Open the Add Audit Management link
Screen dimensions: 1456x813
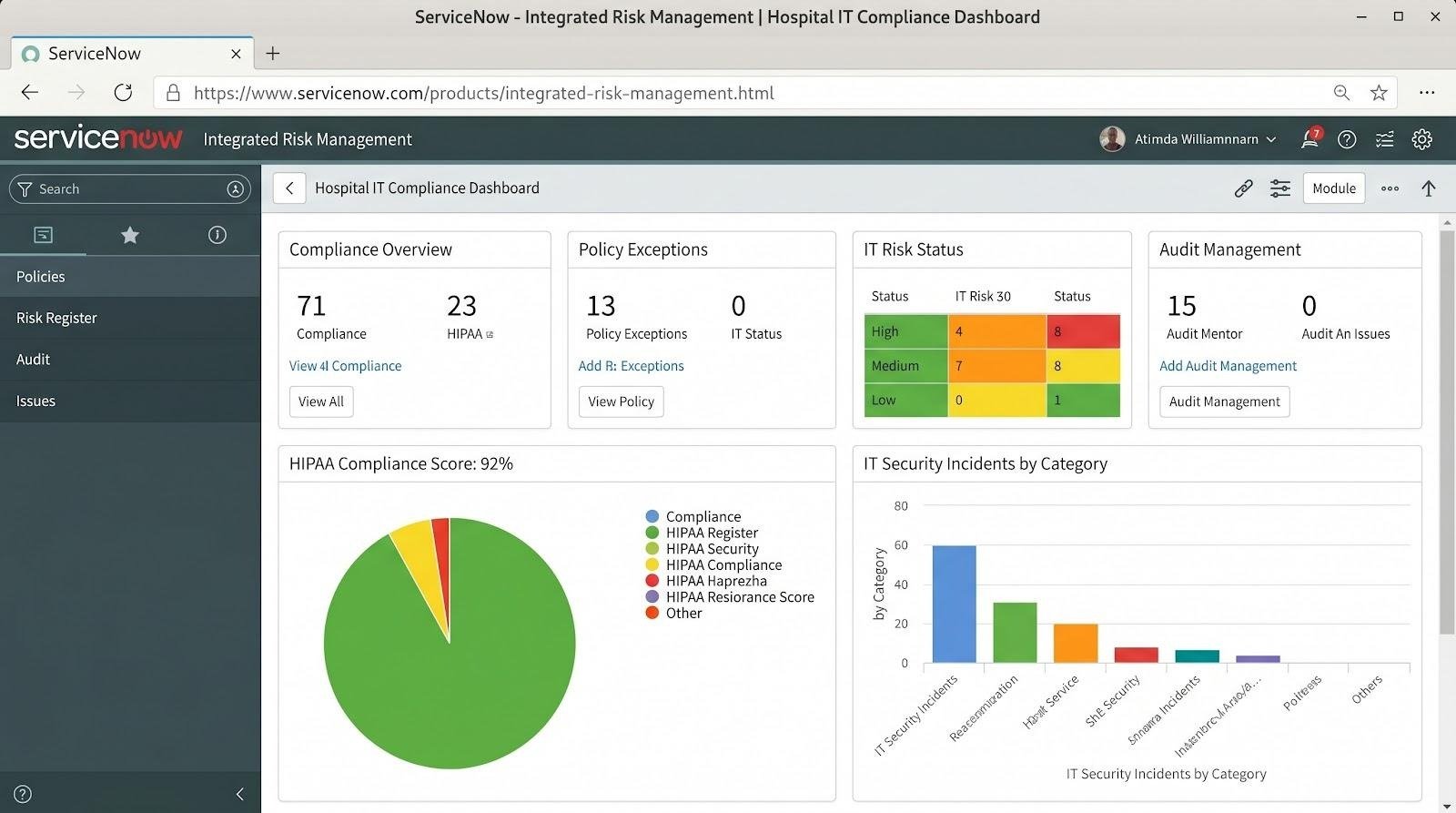[x=1228, y=366]
